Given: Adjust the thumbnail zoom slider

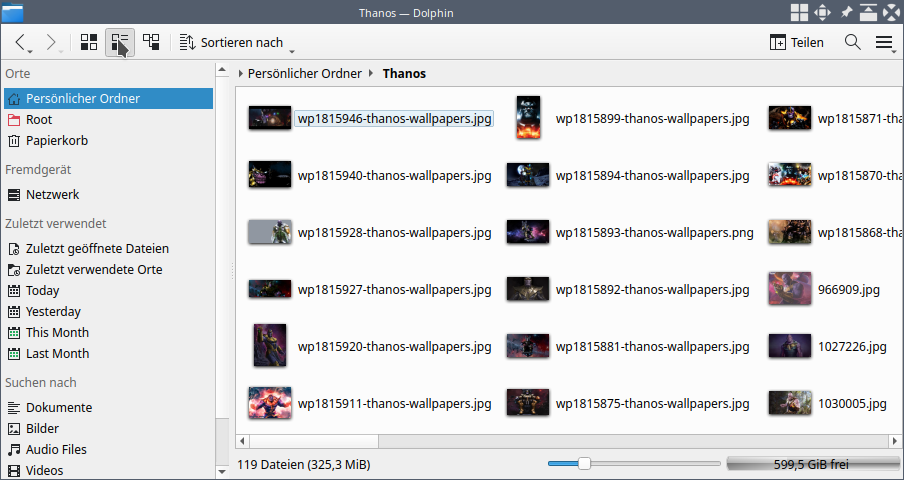Looking at the screenshot, I should (x=634, y=463).
